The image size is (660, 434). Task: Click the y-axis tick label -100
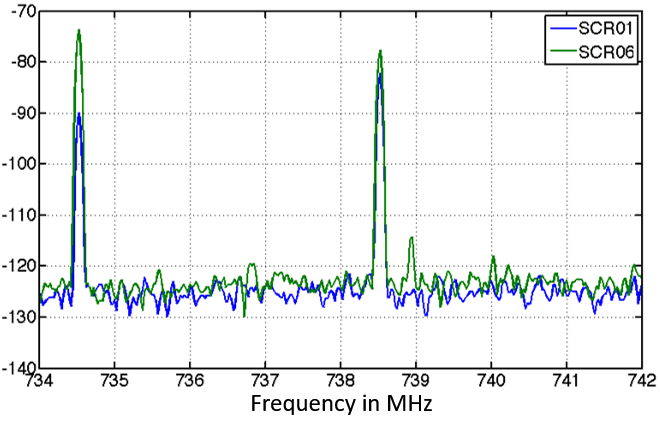point(17,164)
